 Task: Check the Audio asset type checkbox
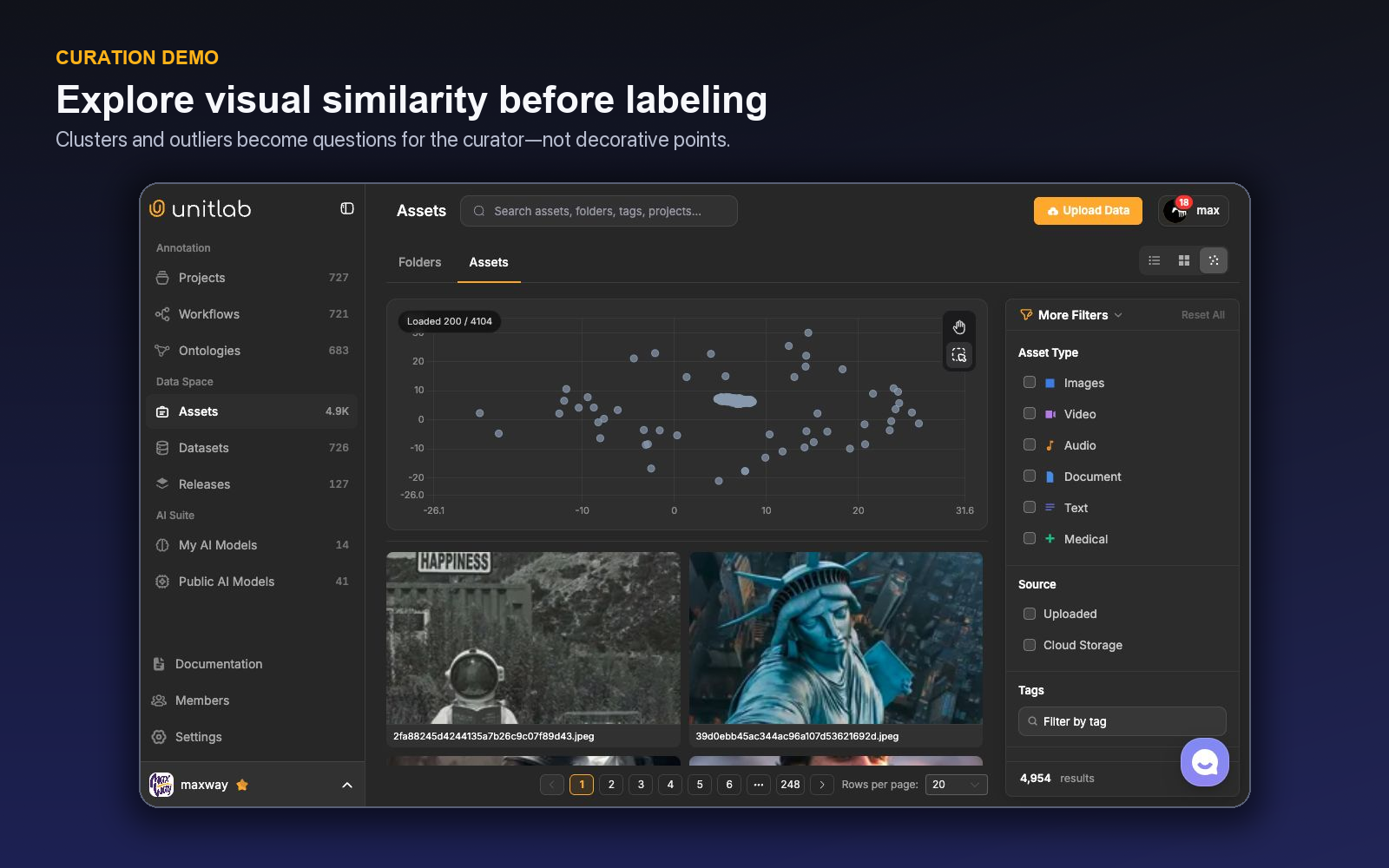point(1030,444)
